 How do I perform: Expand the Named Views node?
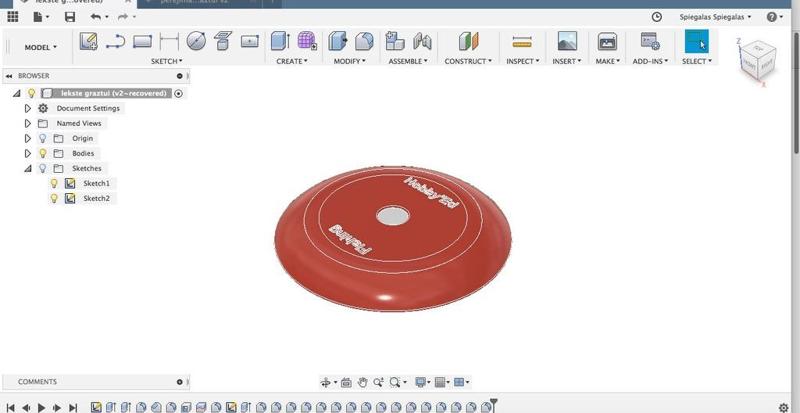[28, 124]
